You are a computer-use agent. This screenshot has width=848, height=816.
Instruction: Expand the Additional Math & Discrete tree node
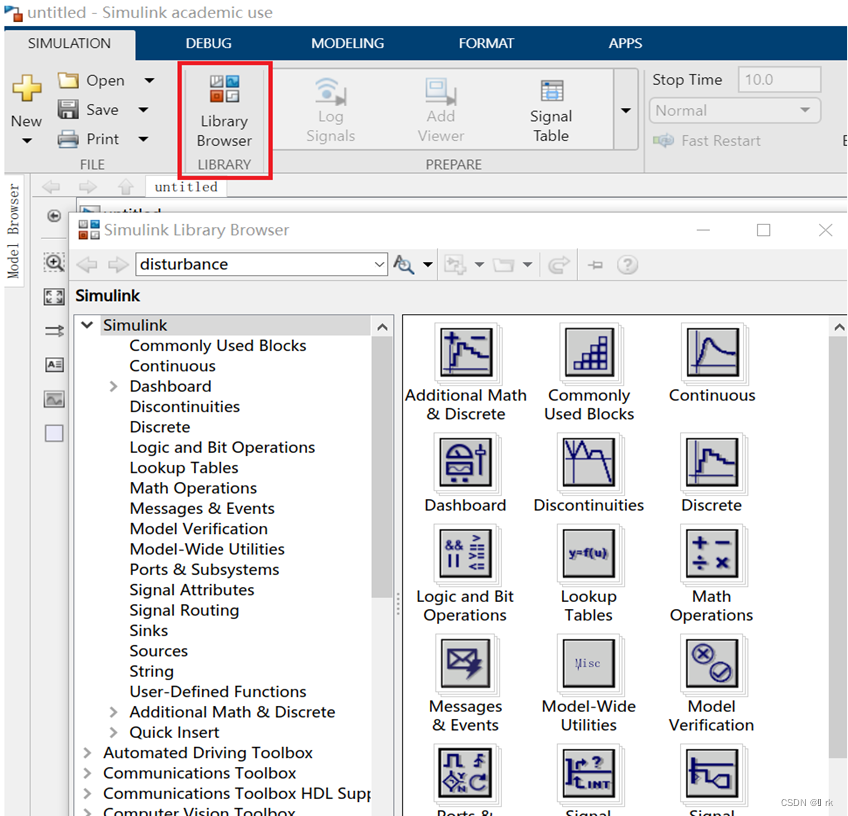click(113, 712)
